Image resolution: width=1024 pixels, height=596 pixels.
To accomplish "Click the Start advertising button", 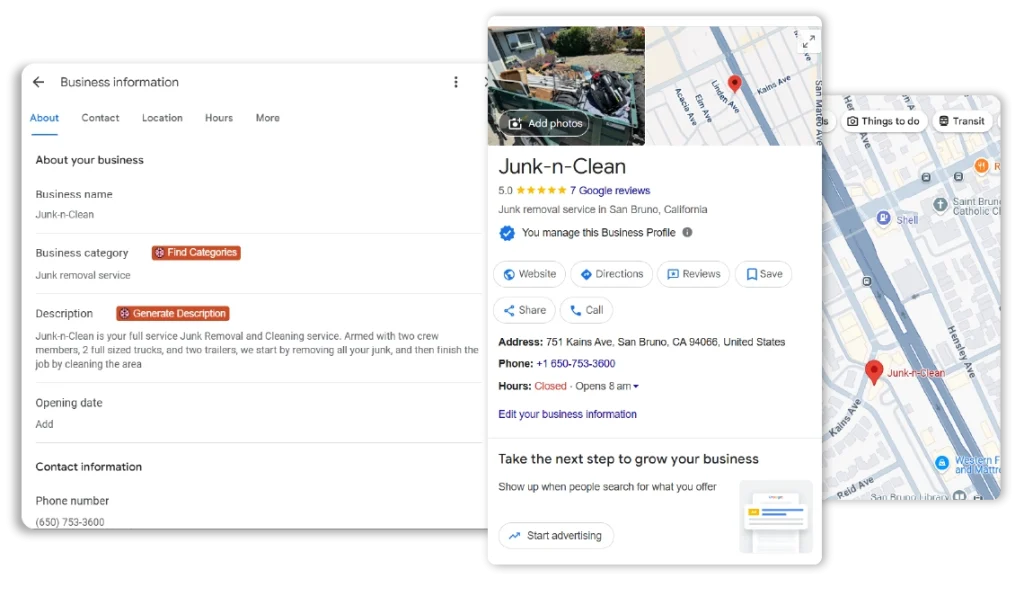I will [x=556, y=536].
